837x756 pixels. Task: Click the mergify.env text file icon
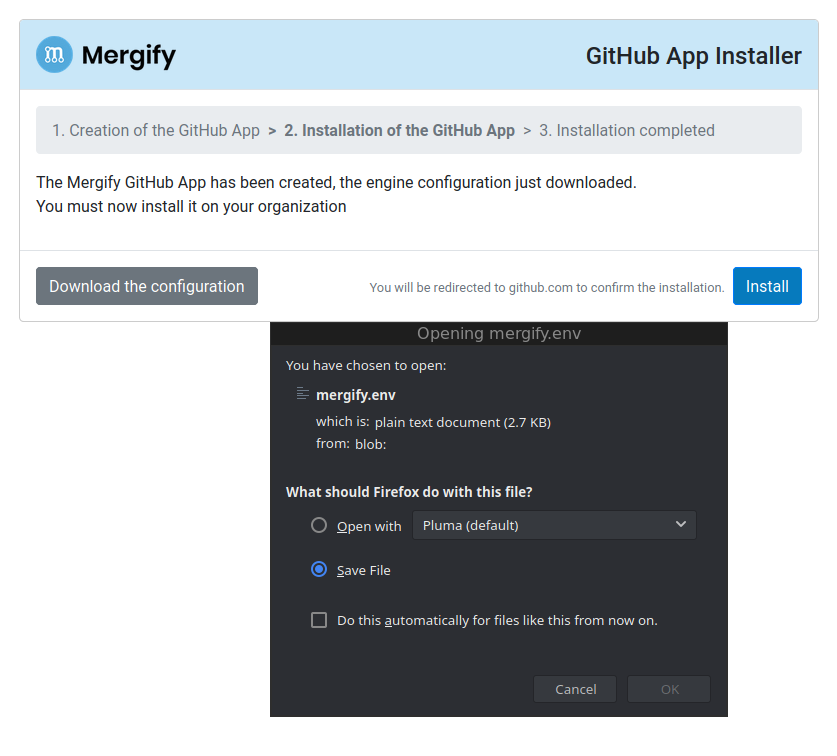(303, 394)
